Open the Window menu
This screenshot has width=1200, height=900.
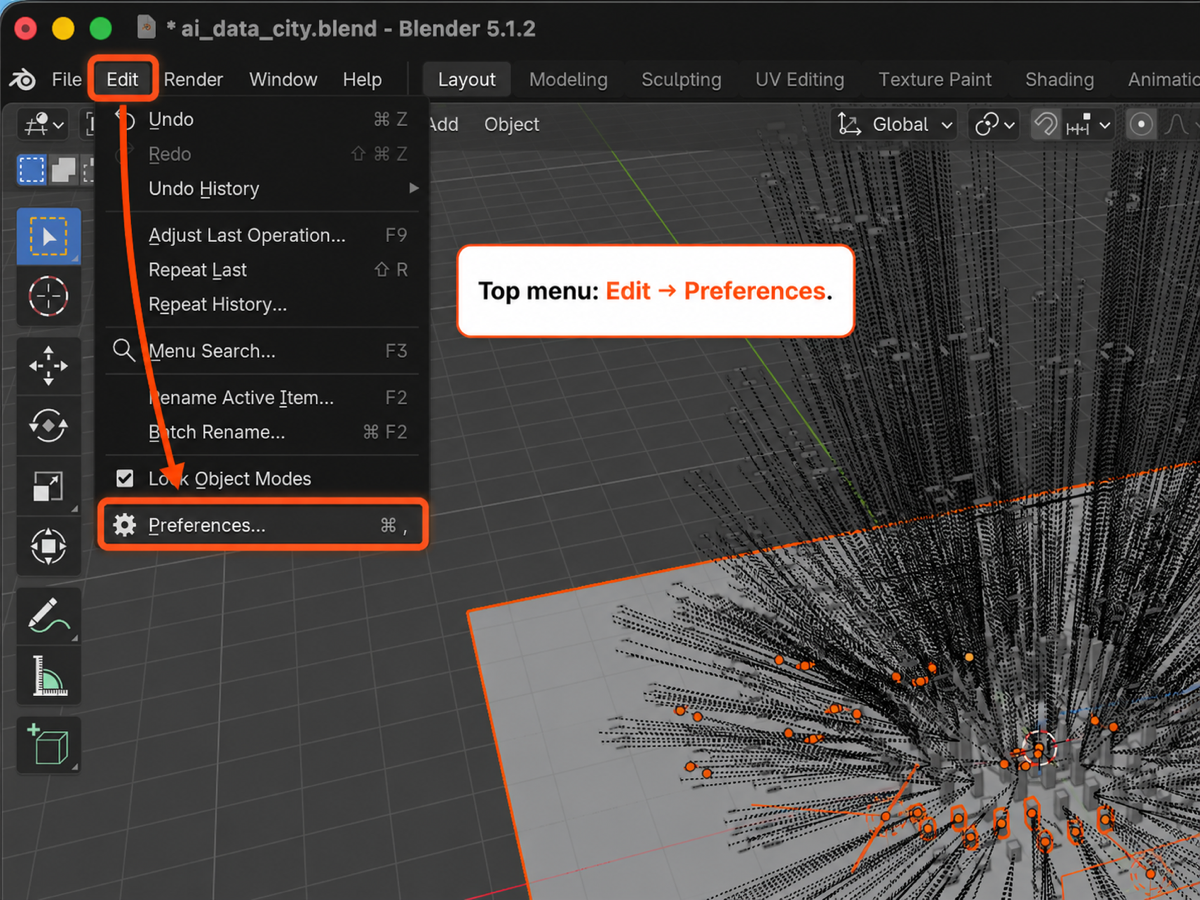tap(283, 79)
